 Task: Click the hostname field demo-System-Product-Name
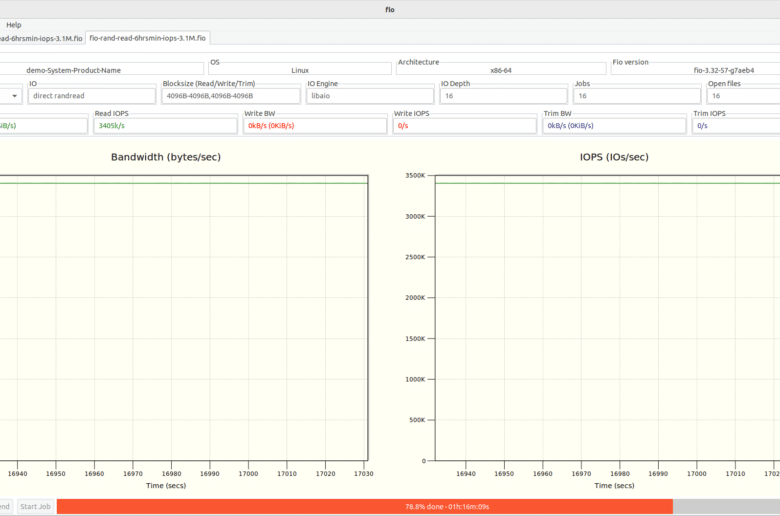[101, 70]
